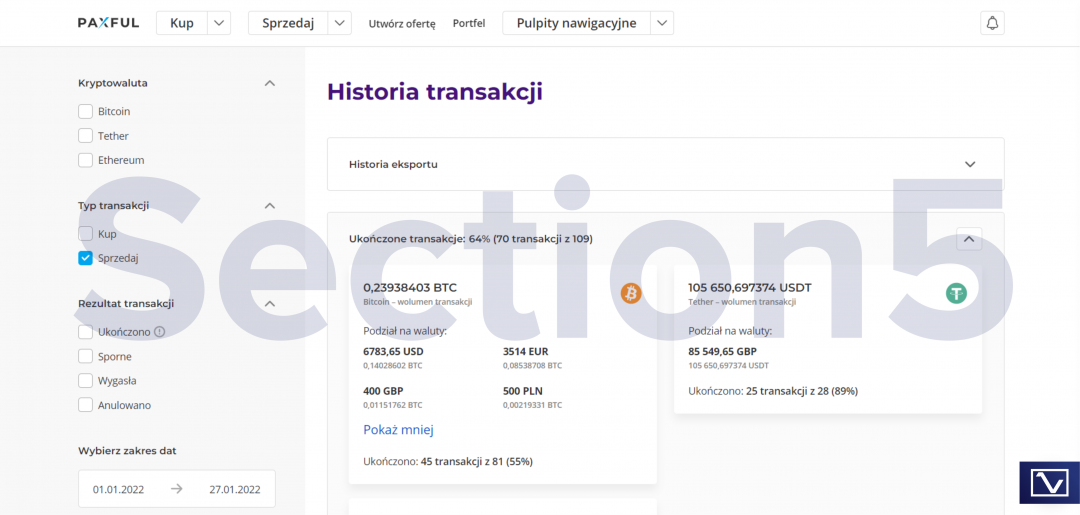Click the info icon beside Ukończono
1080x515 pixels.
pos(159,332)
